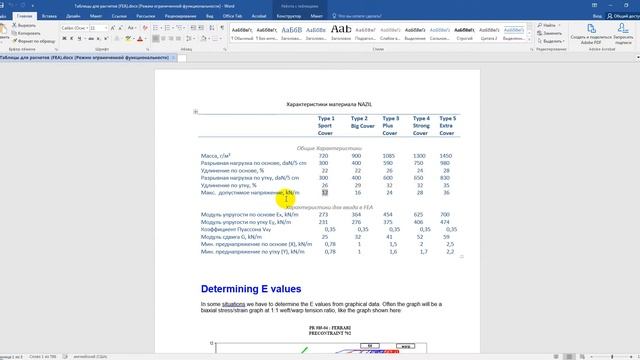Click the multilevel list icon

click(179, 28)
